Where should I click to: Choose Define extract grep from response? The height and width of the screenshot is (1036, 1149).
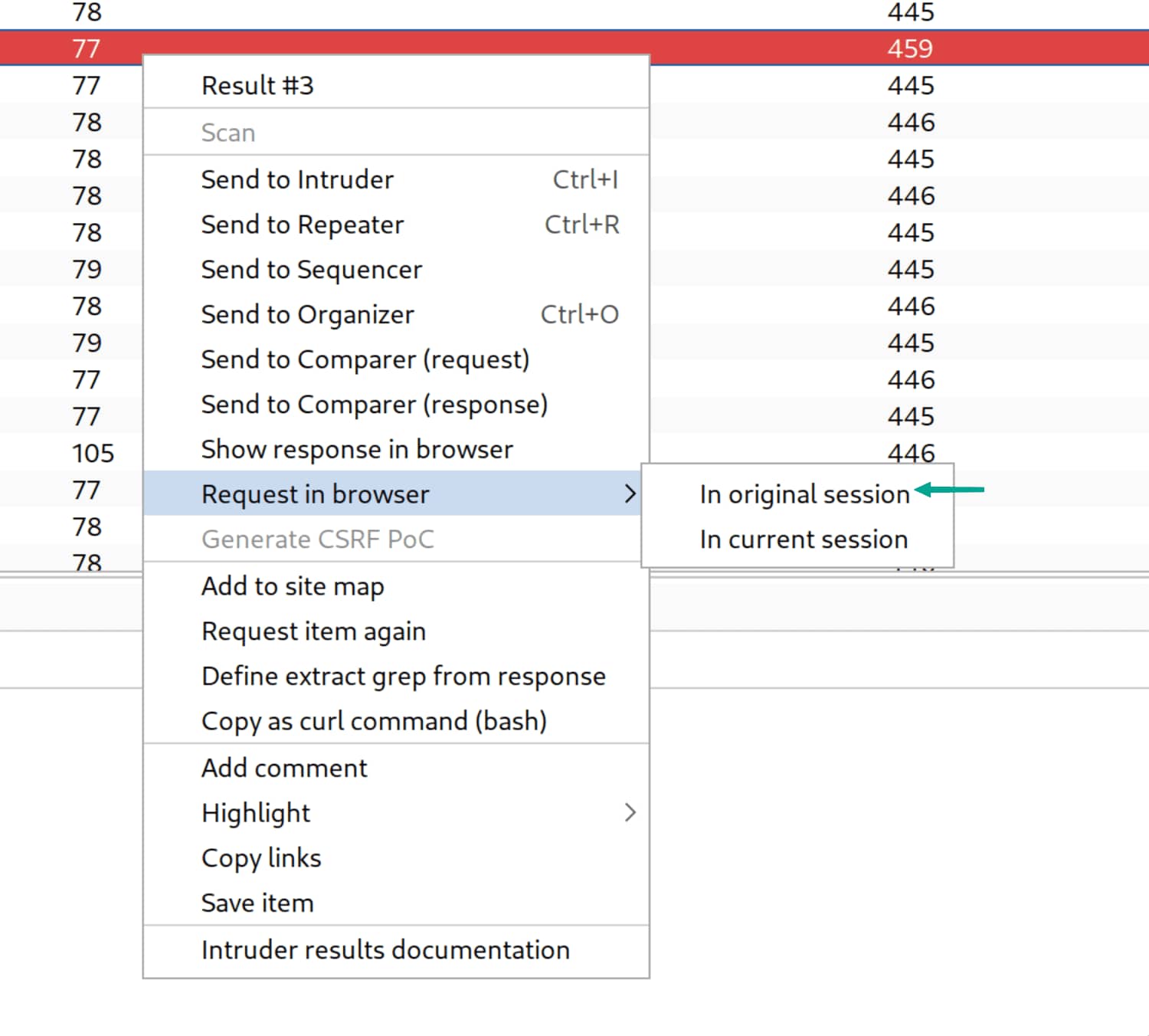pos(403,677)
